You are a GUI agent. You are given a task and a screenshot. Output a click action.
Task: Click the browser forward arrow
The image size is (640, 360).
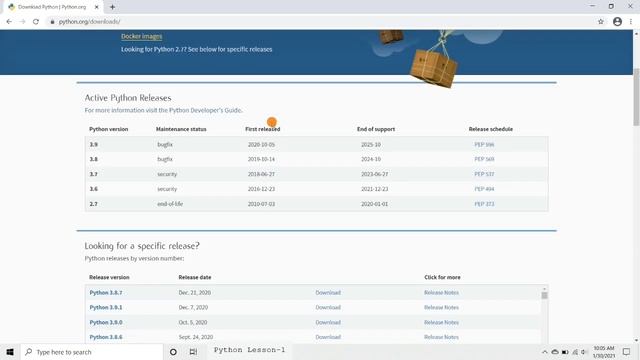(22, 22)
